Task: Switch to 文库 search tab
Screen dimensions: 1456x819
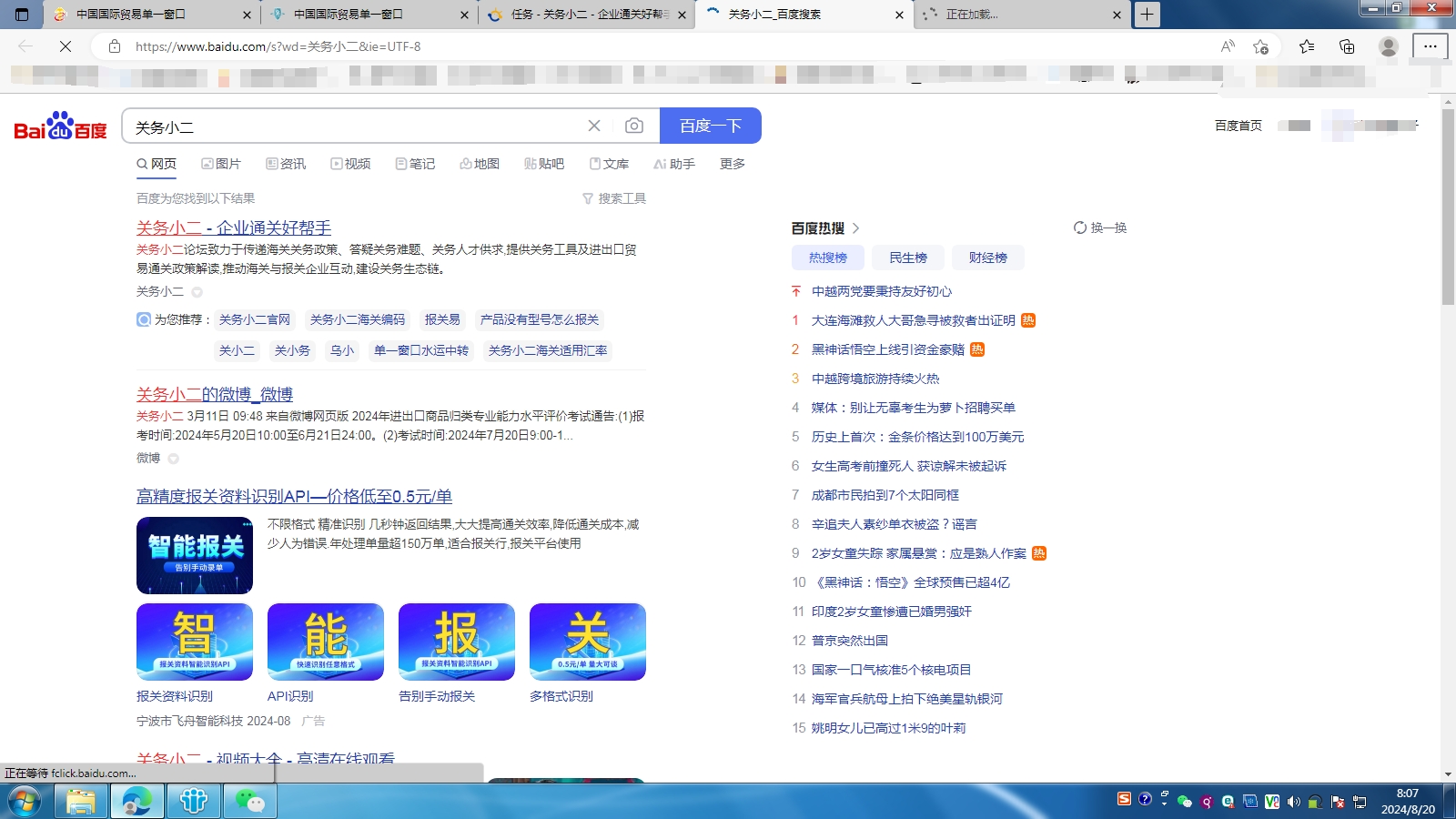Action: [609, 164]
